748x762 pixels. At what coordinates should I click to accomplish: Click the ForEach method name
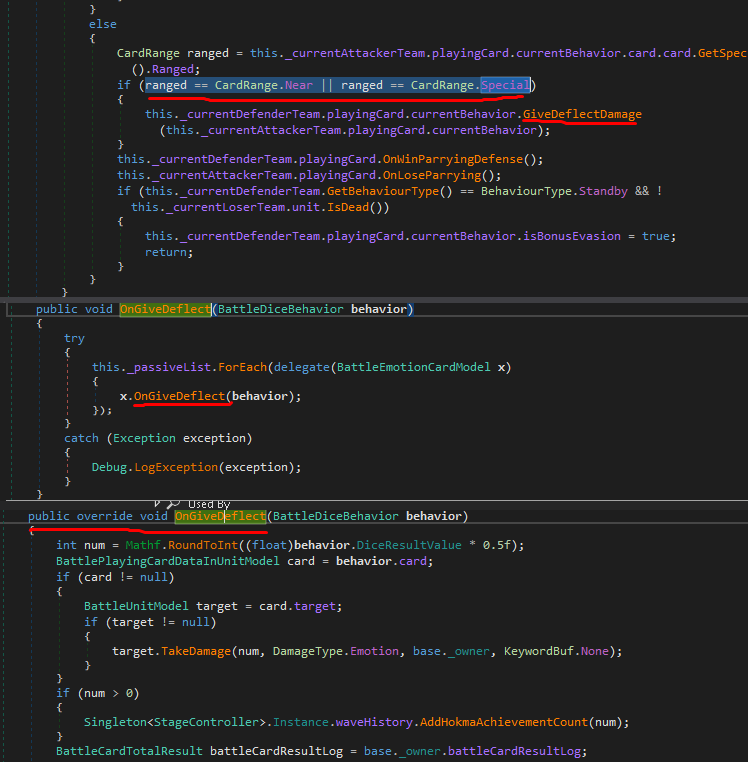point(242,367)
